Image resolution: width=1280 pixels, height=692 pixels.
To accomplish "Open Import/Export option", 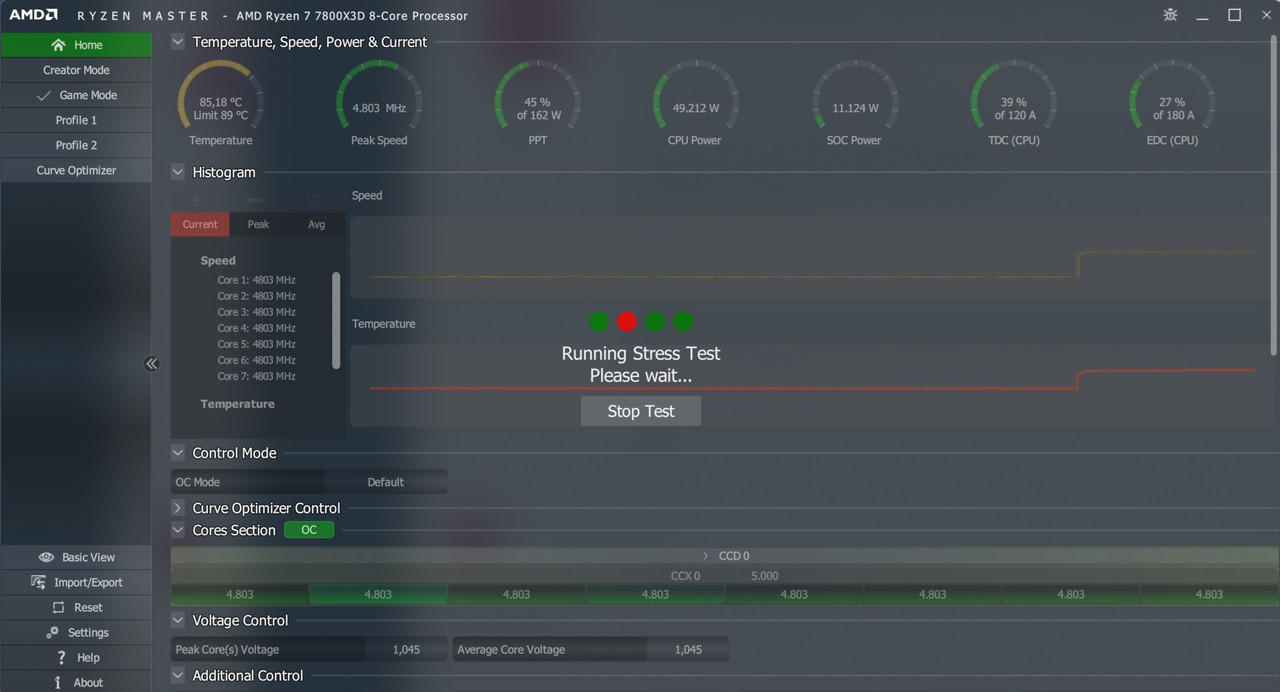I will point(76,582).
